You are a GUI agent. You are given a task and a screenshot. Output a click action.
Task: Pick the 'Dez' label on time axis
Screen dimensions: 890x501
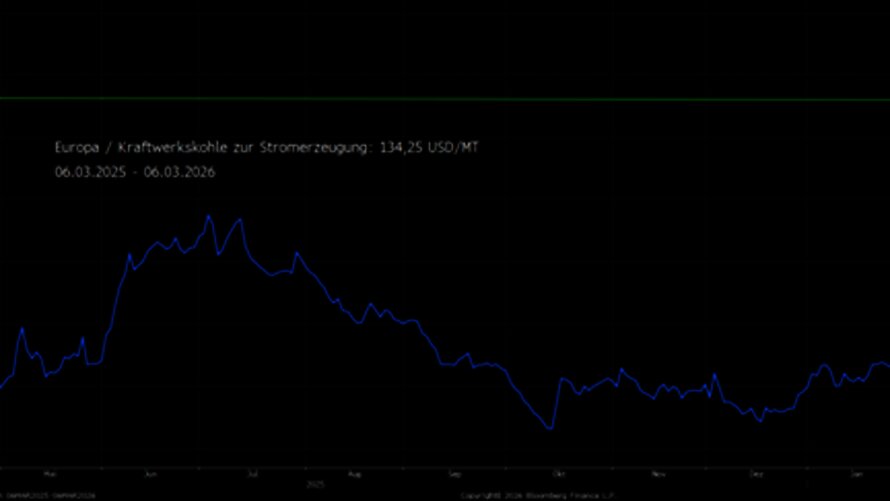pyautogui.click(x=757, y=473)
